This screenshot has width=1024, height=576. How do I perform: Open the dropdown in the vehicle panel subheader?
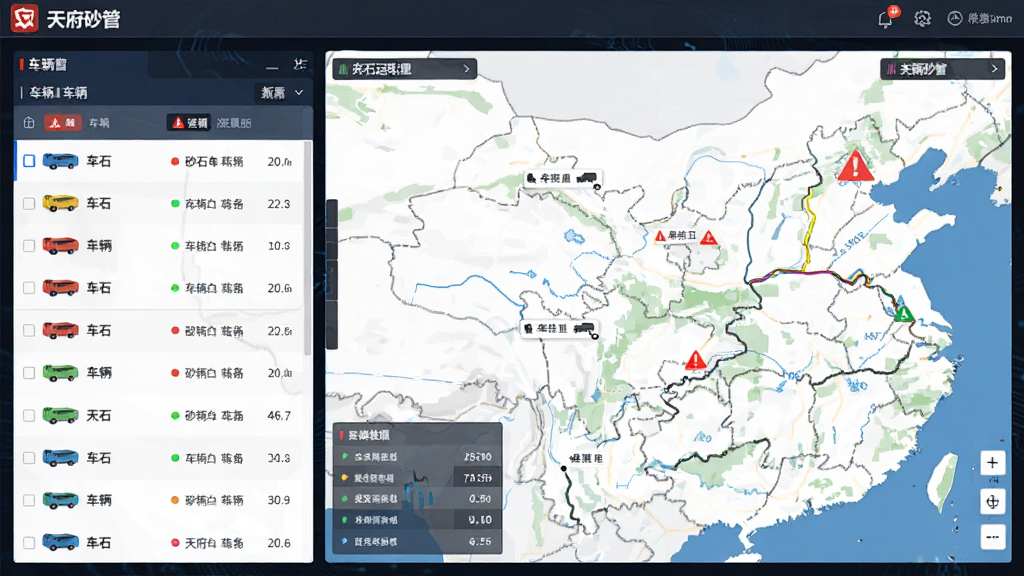point(281,93)
